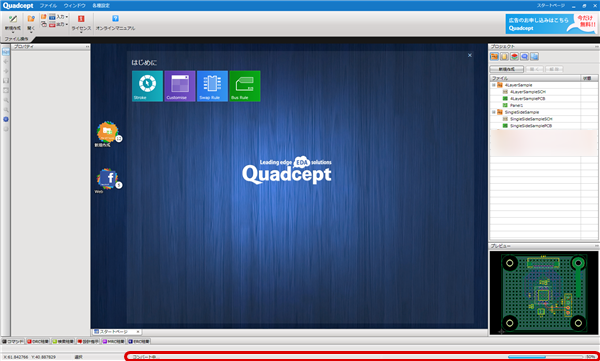This screenshot has height=361, width=600.
Task: Open the Facebook Web shortcut
Action: pos(107,178)
